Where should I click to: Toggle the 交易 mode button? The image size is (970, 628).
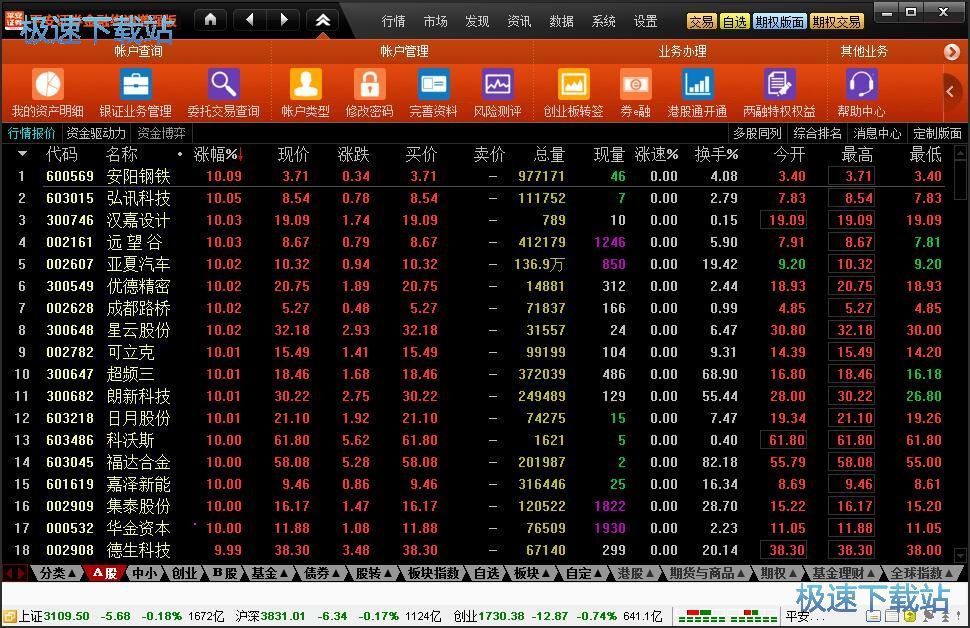coord(701,22)
